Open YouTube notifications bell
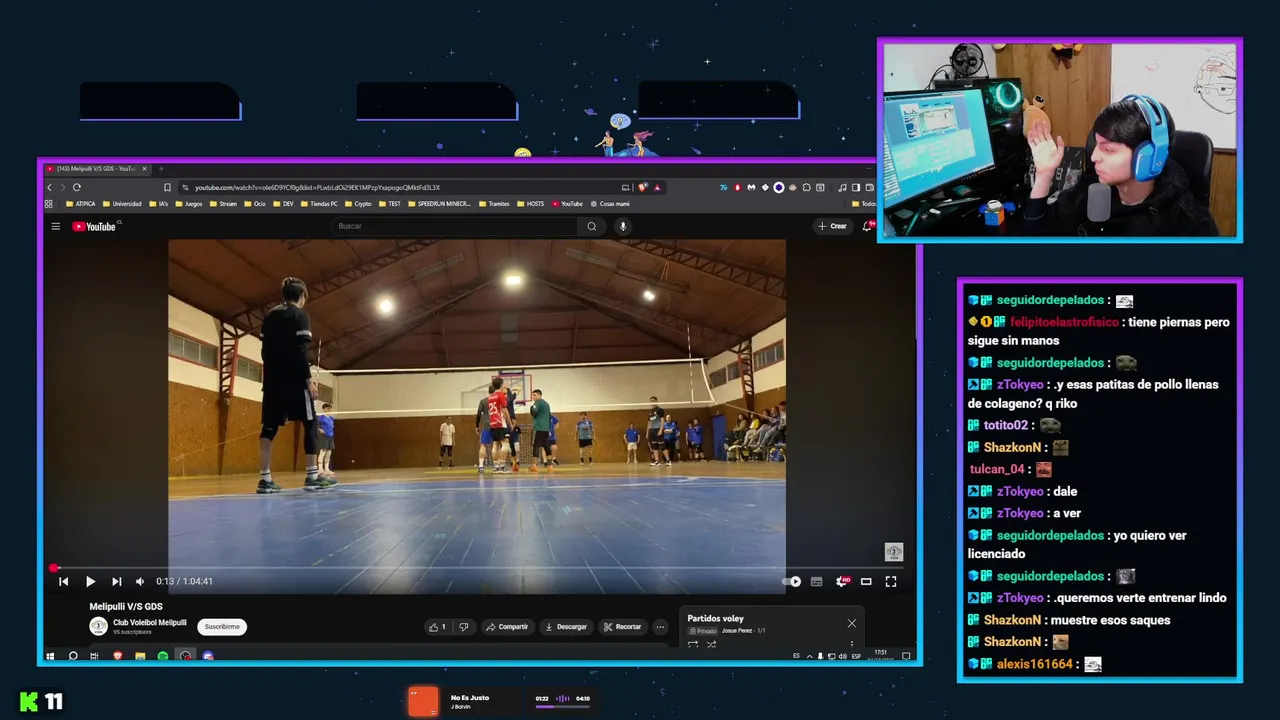 [x=867, y=226]
